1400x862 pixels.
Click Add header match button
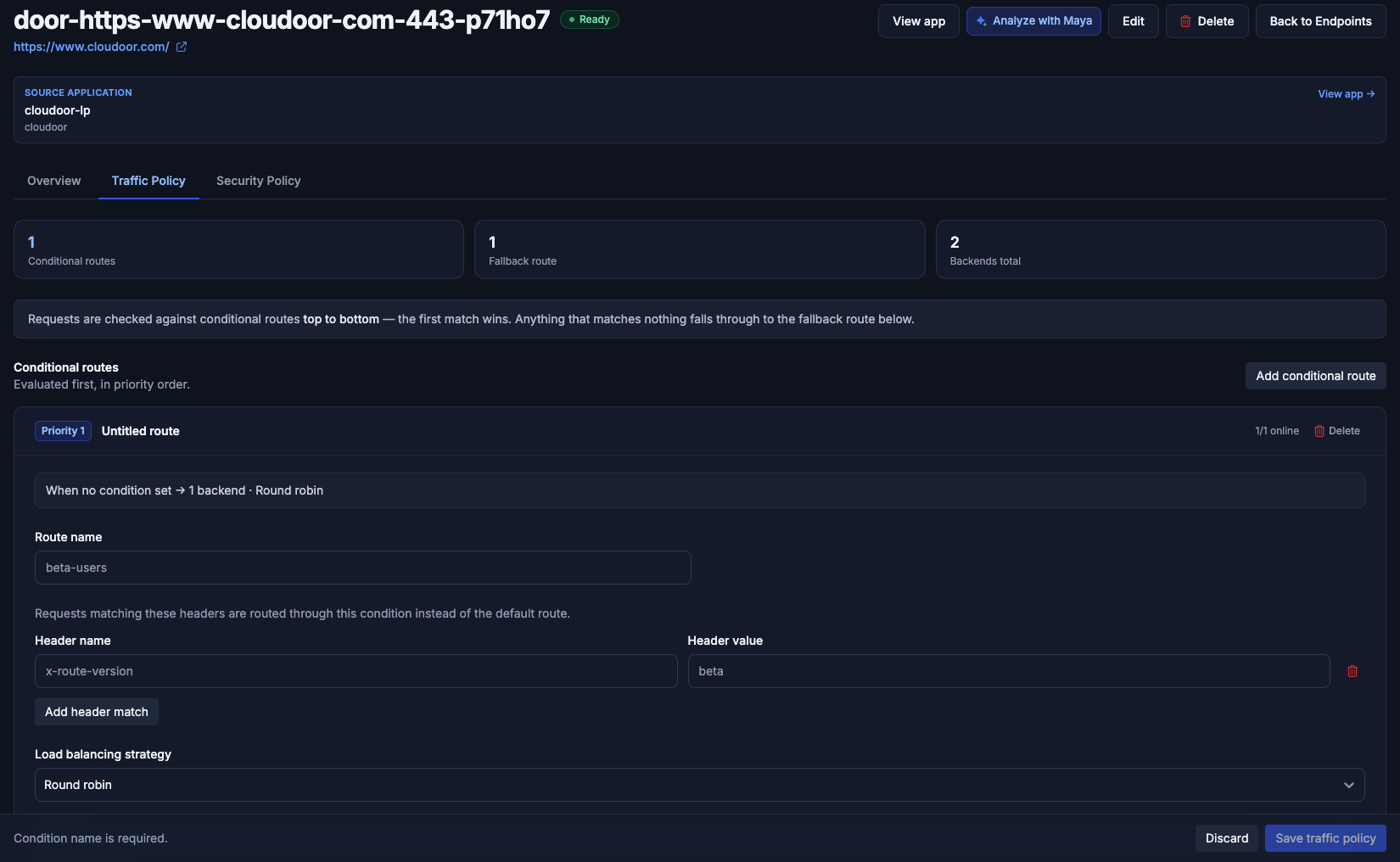coord(97,712)
